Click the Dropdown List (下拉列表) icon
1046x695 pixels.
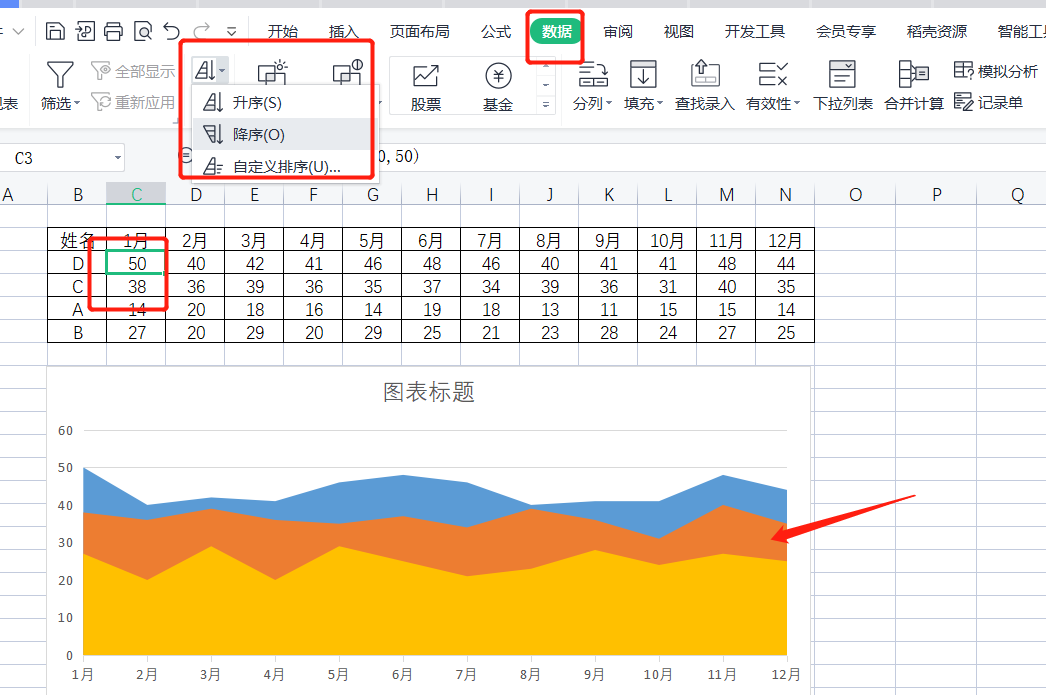tap(842, 74)
